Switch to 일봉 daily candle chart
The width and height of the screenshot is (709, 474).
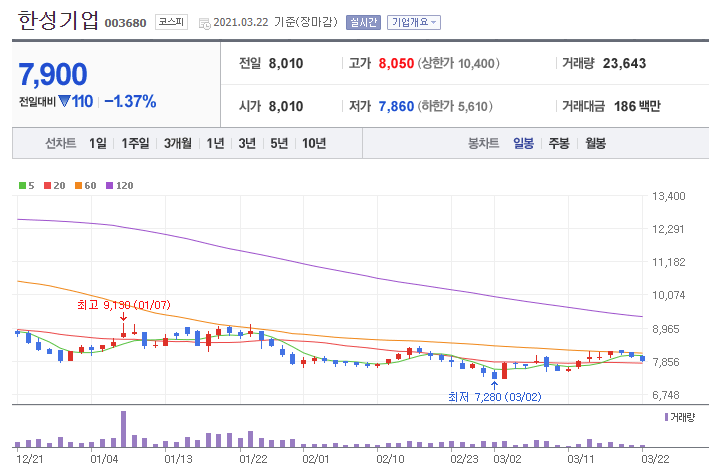pos(524,143)
